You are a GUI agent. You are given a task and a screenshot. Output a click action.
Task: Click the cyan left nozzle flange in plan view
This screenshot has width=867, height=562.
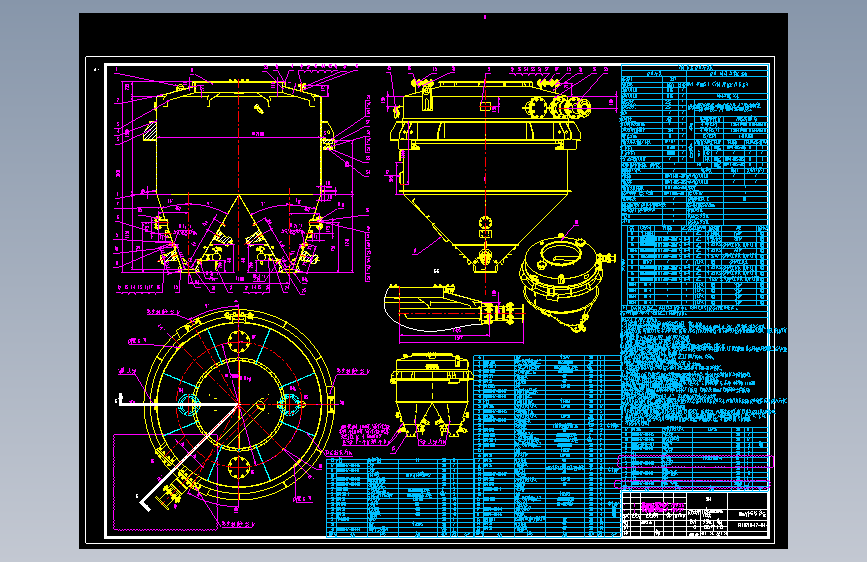pos(189,404)
